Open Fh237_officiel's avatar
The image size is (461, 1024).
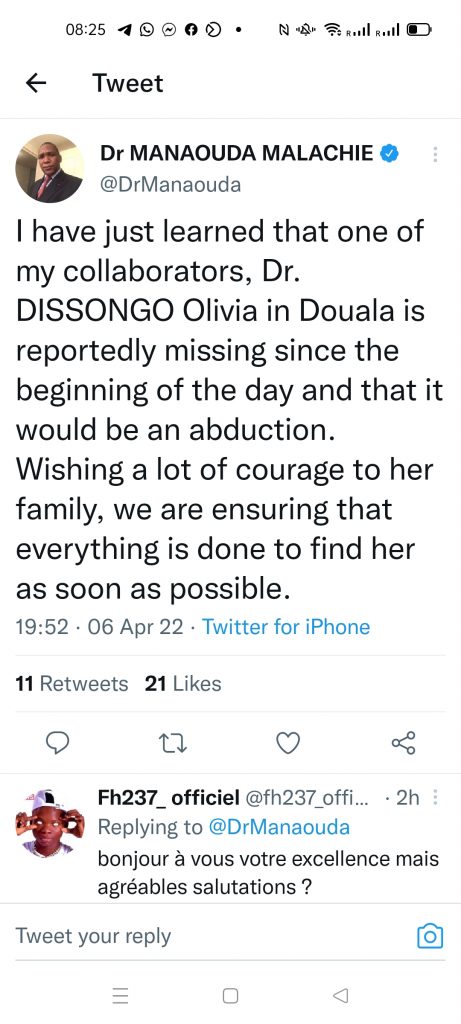50,822
